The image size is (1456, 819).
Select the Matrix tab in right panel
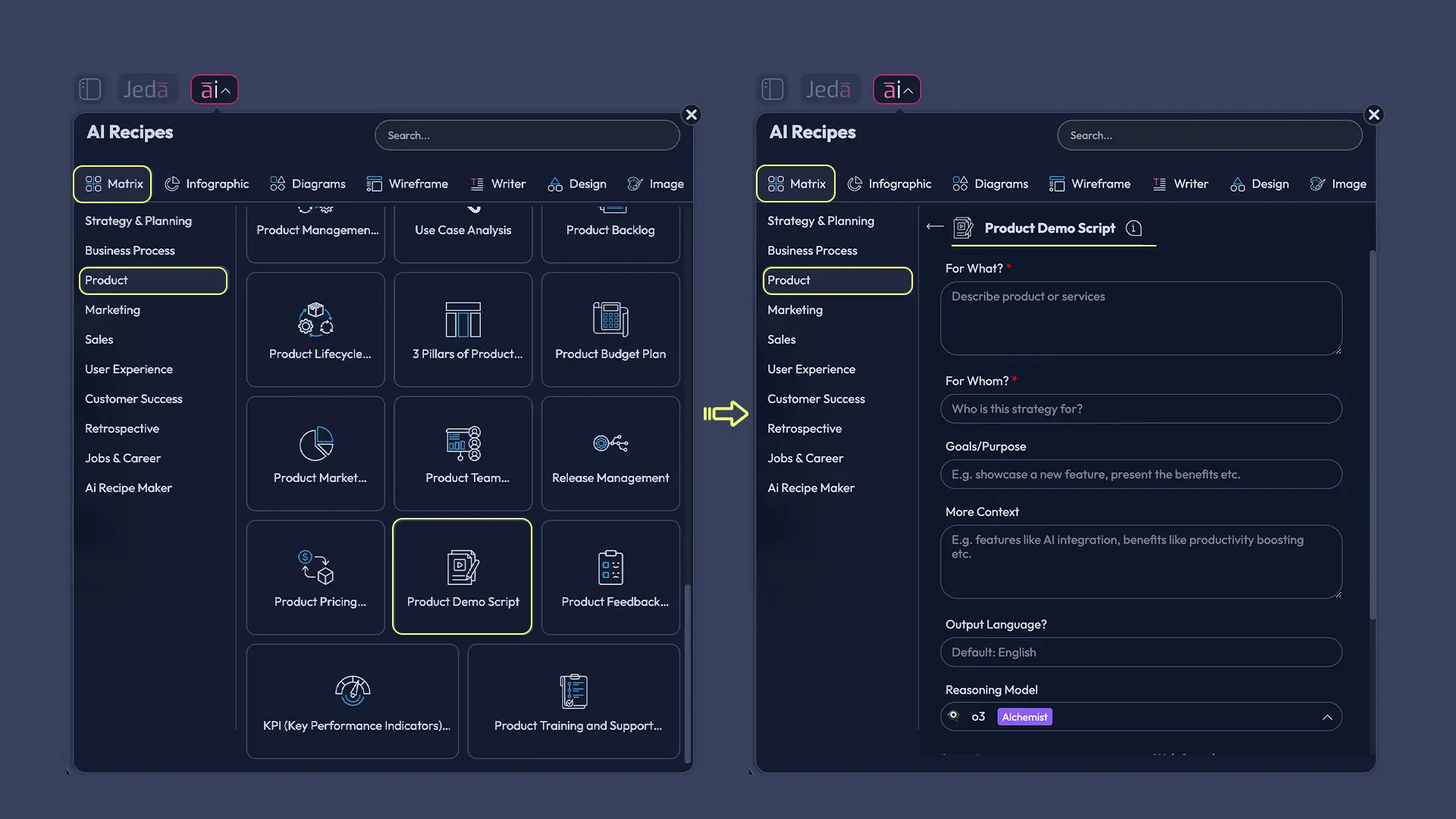tap(795, 184)
